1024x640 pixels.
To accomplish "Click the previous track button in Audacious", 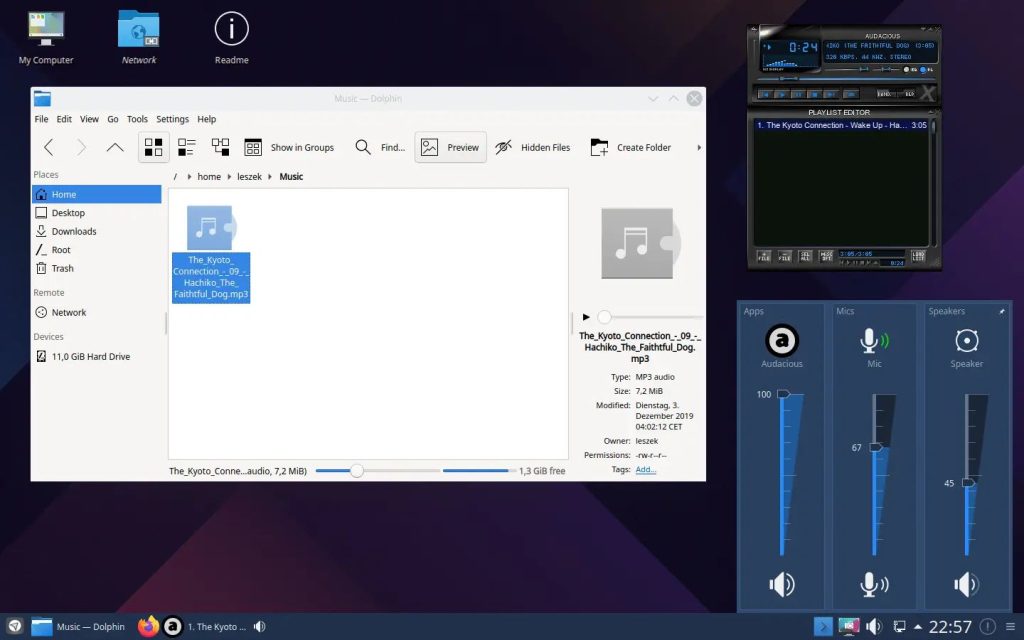I will tap(765, 93).
